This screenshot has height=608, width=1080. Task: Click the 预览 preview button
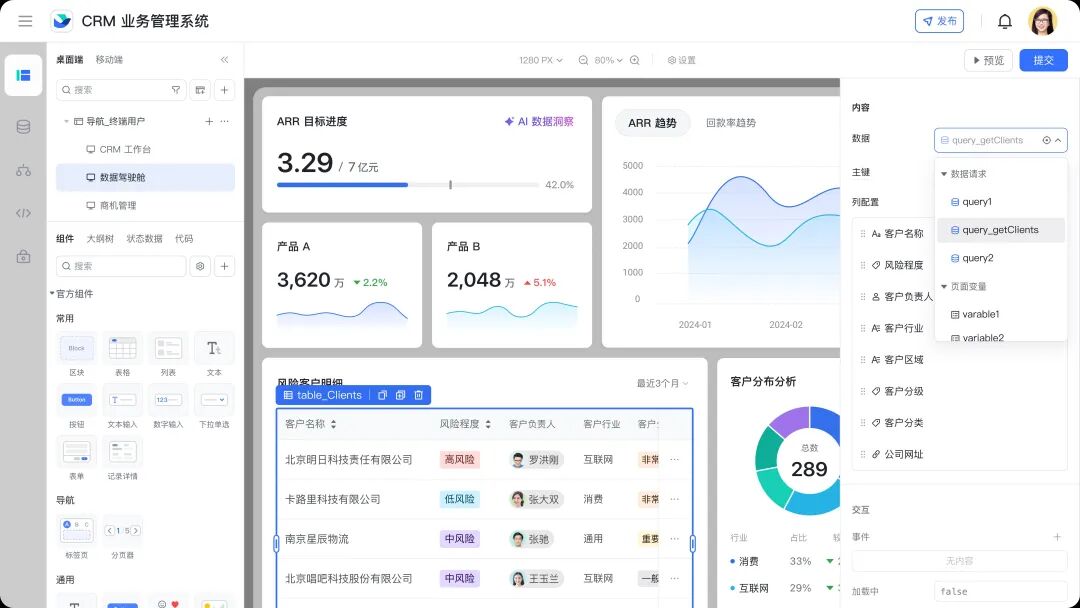click(988, 61)
